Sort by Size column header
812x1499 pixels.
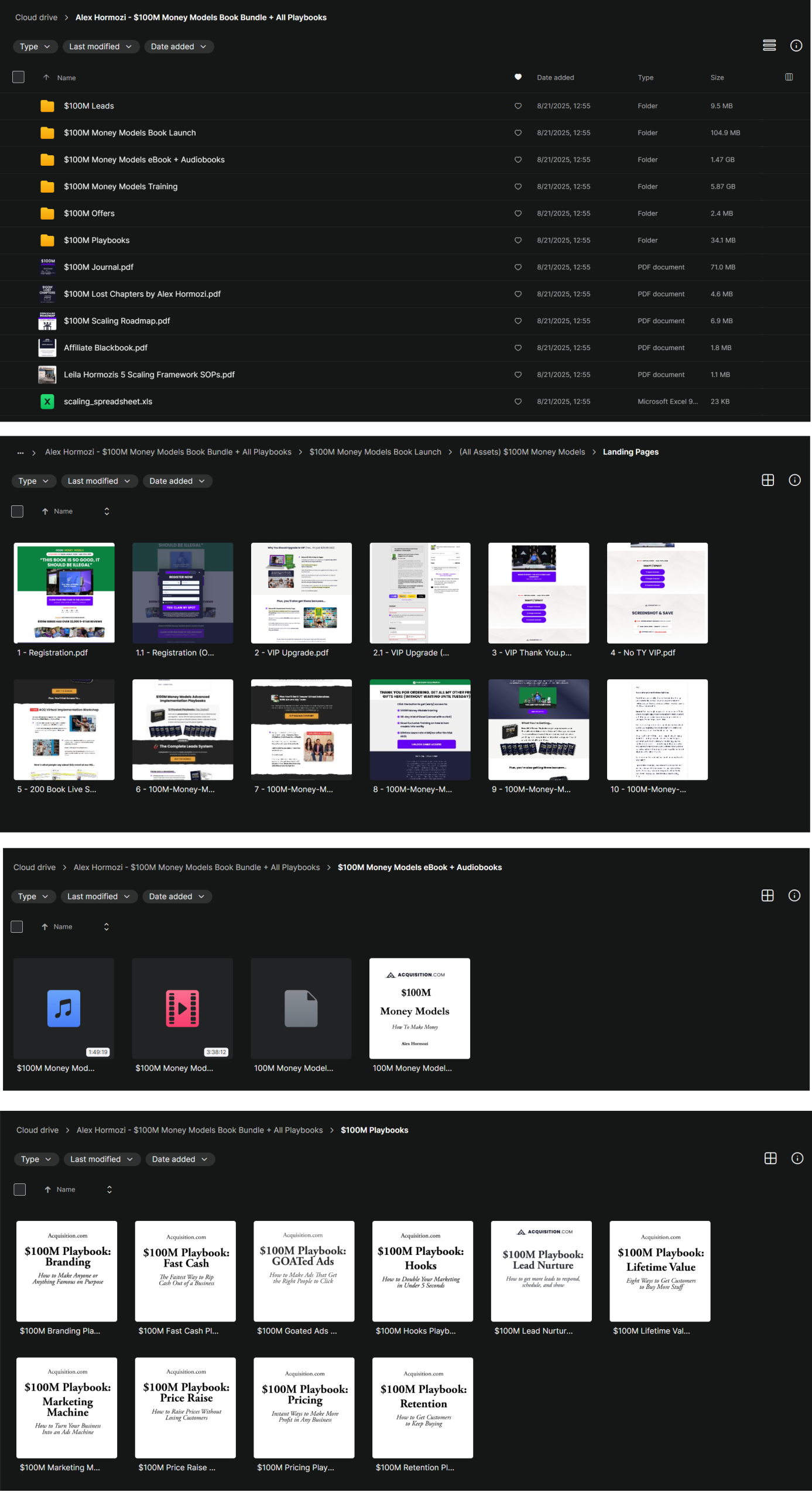(x=717, y=77)
